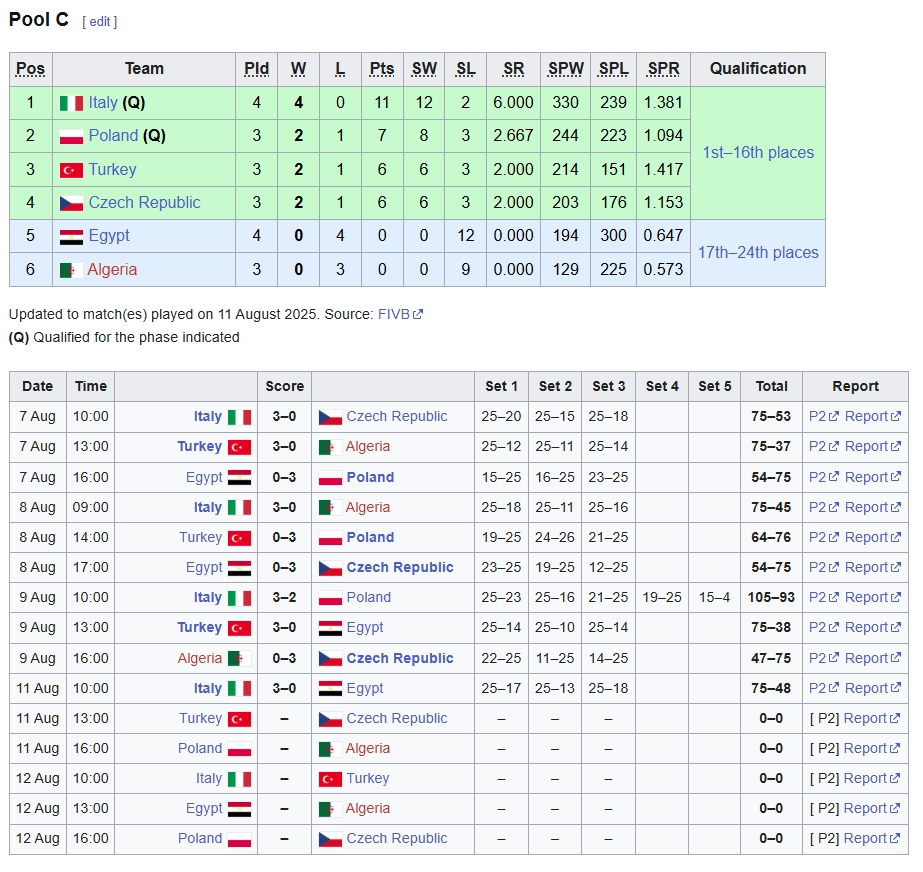Click Italy flag in 9 Aug match row

(x=239, y=598)
